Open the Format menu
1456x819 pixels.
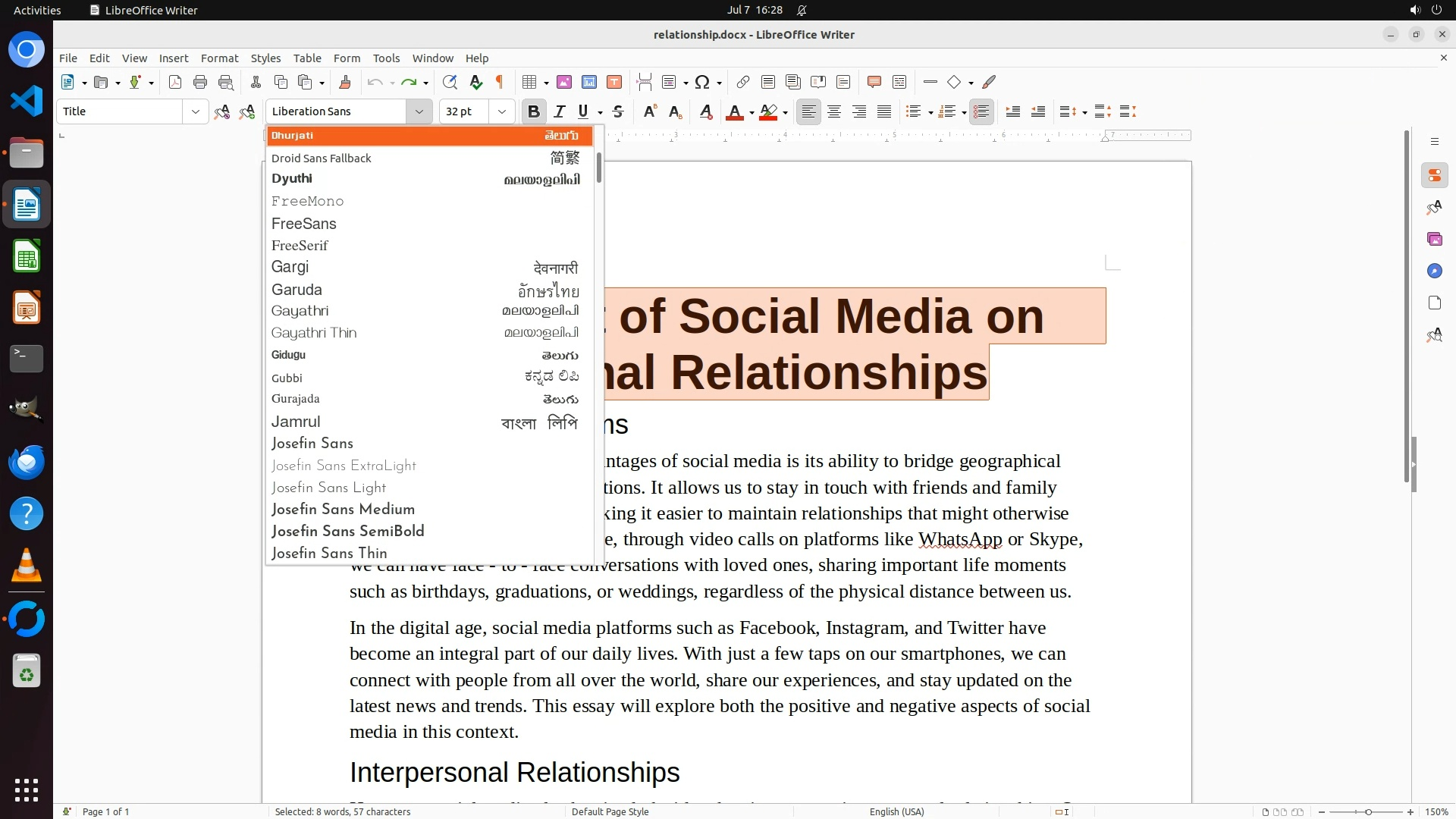(x=219, y=58)
